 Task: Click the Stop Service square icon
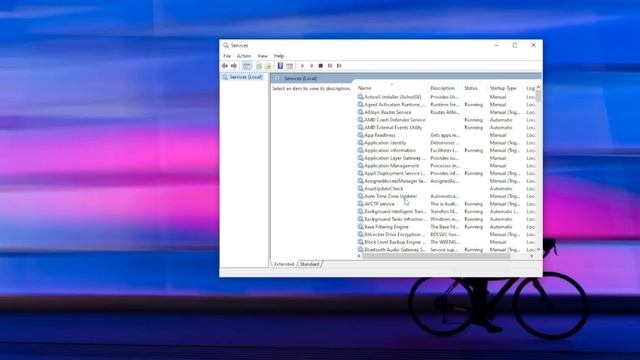click(321, 66)
